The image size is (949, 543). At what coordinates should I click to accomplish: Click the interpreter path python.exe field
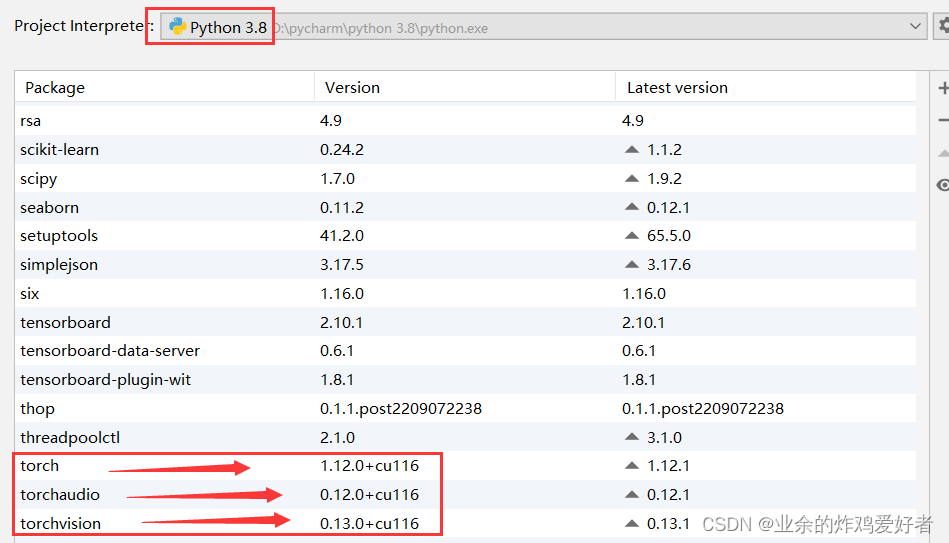tap(543, 27)
